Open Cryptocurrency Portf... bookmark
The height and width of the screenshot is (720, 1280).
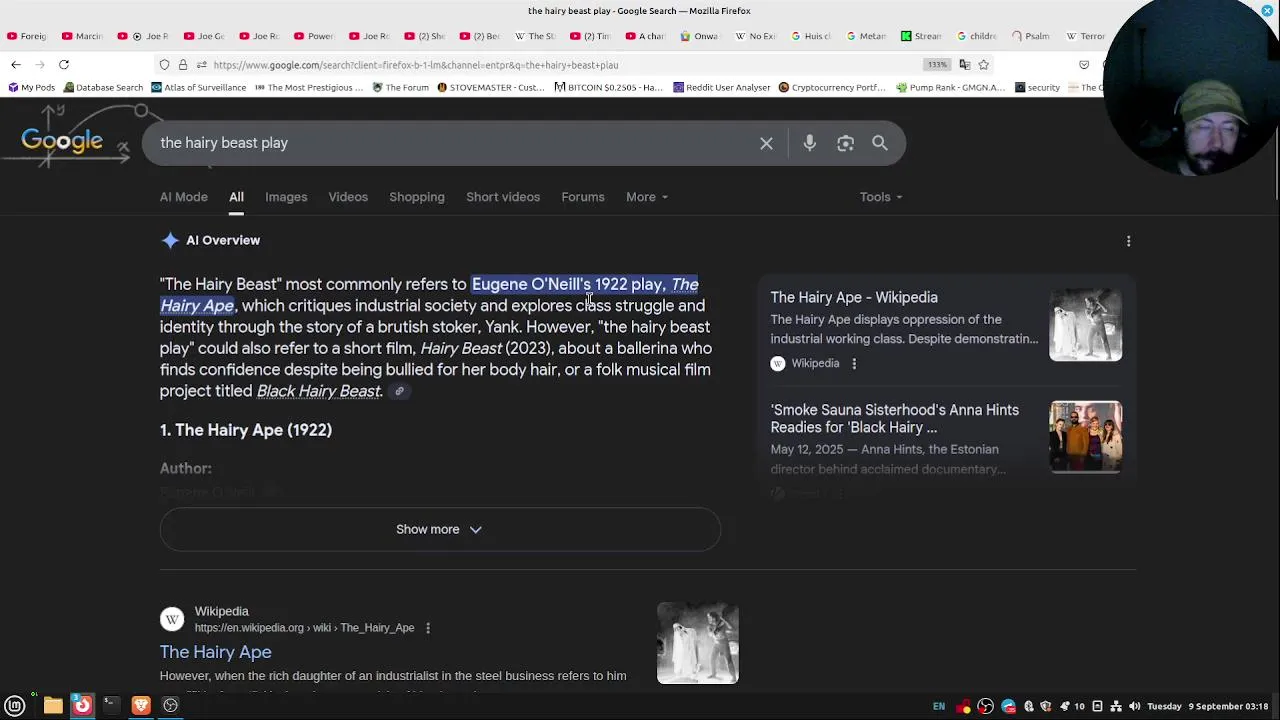pos(832,88)
